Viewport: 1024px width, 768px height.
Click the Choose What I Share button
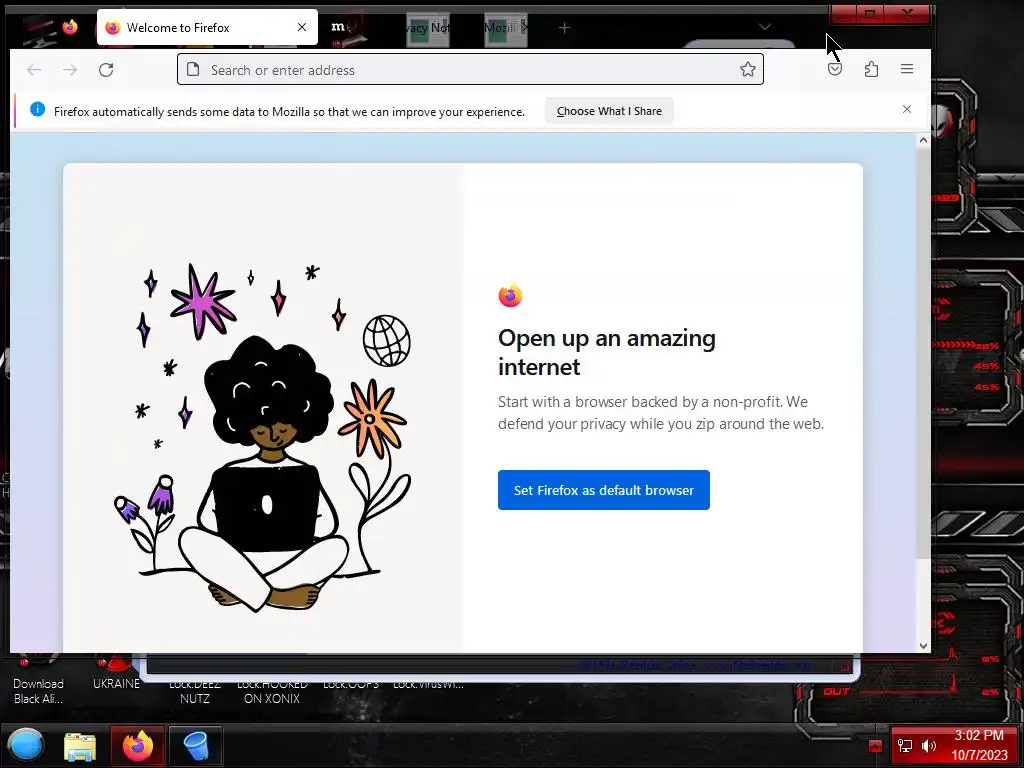609,111
